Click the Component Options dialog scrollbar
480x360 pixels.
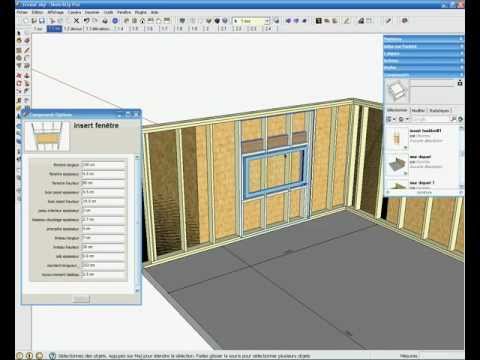pos(137,223)
